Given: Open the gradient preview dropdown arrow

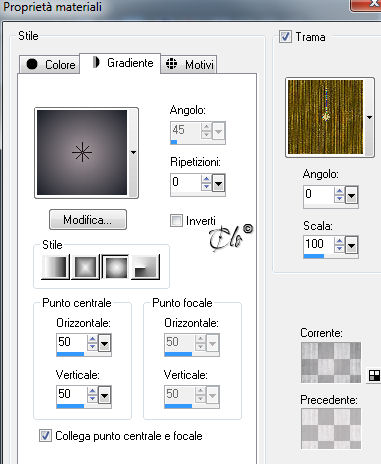Looking at the screenshot, I should [x=133, y=153].
